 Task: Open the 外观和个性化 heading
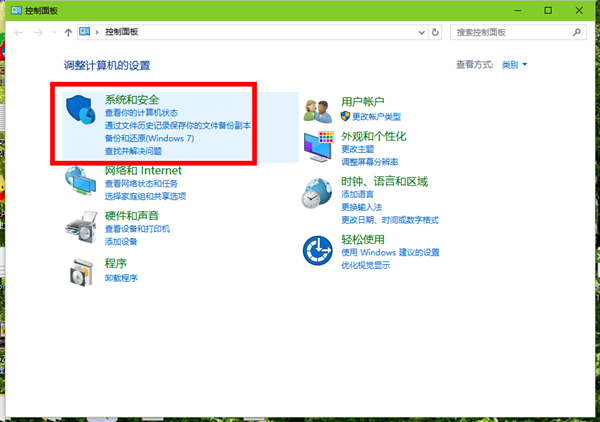[373, 136]
